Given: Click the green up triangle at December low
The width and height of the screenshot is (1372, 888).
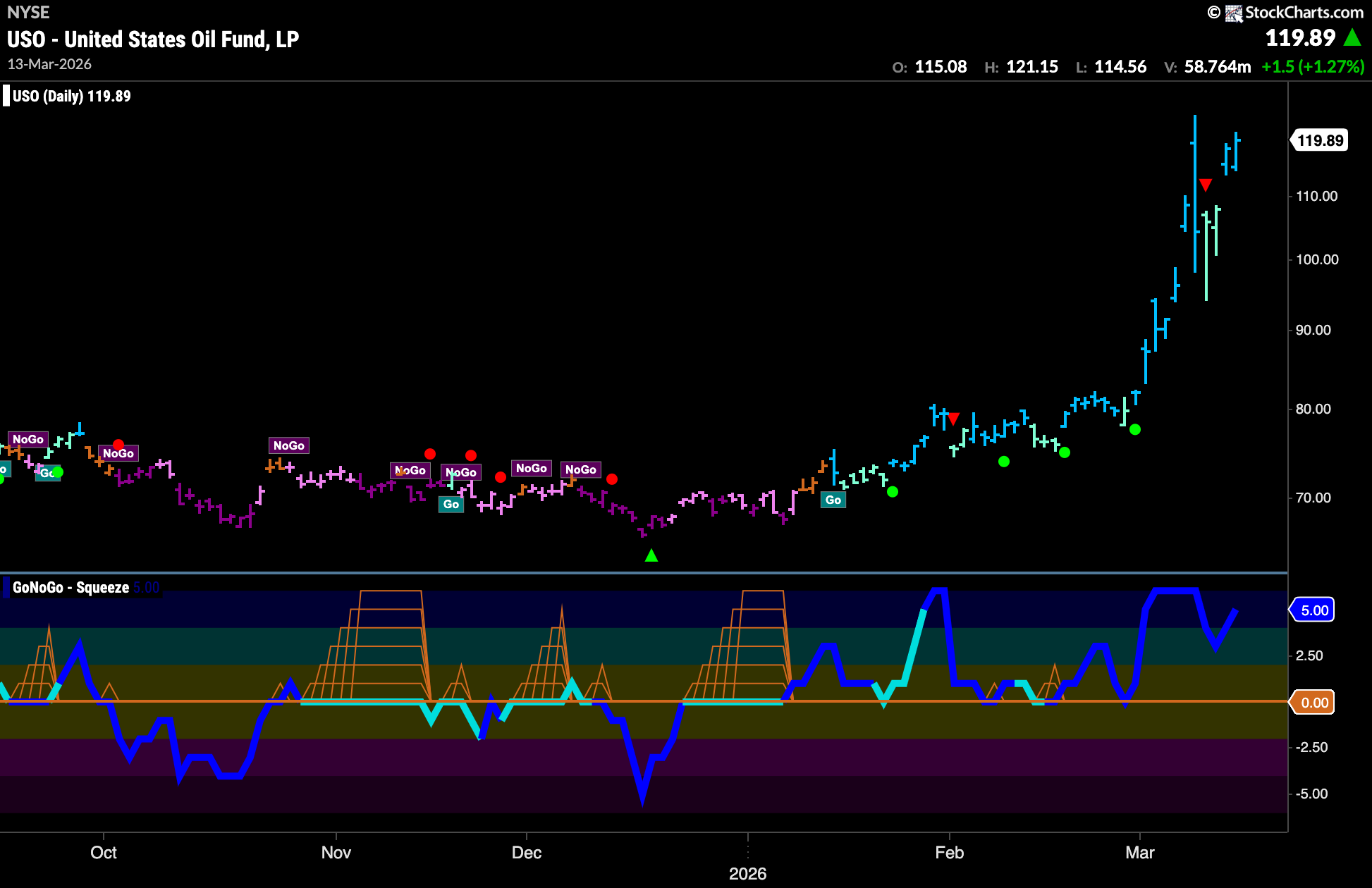Looking at the screenshot, I should tap(651, 555).
